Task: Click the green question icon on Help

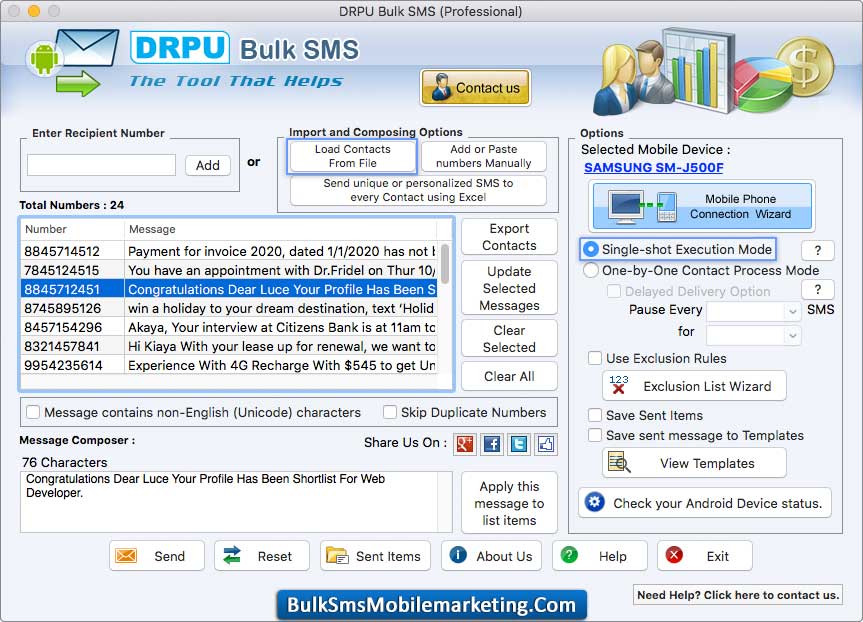Action: tap(569, 555)
